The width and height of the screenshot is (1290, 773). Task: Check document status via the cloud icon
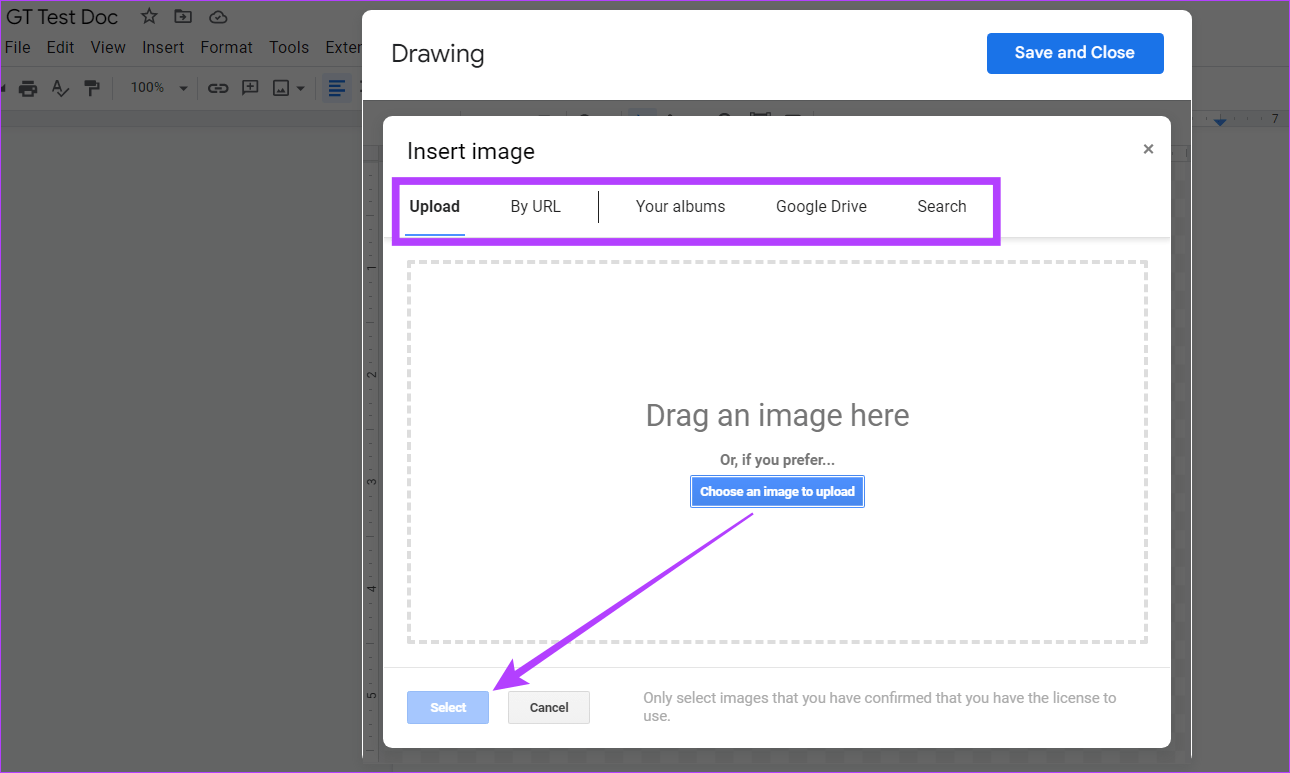[x=218, y=16]
